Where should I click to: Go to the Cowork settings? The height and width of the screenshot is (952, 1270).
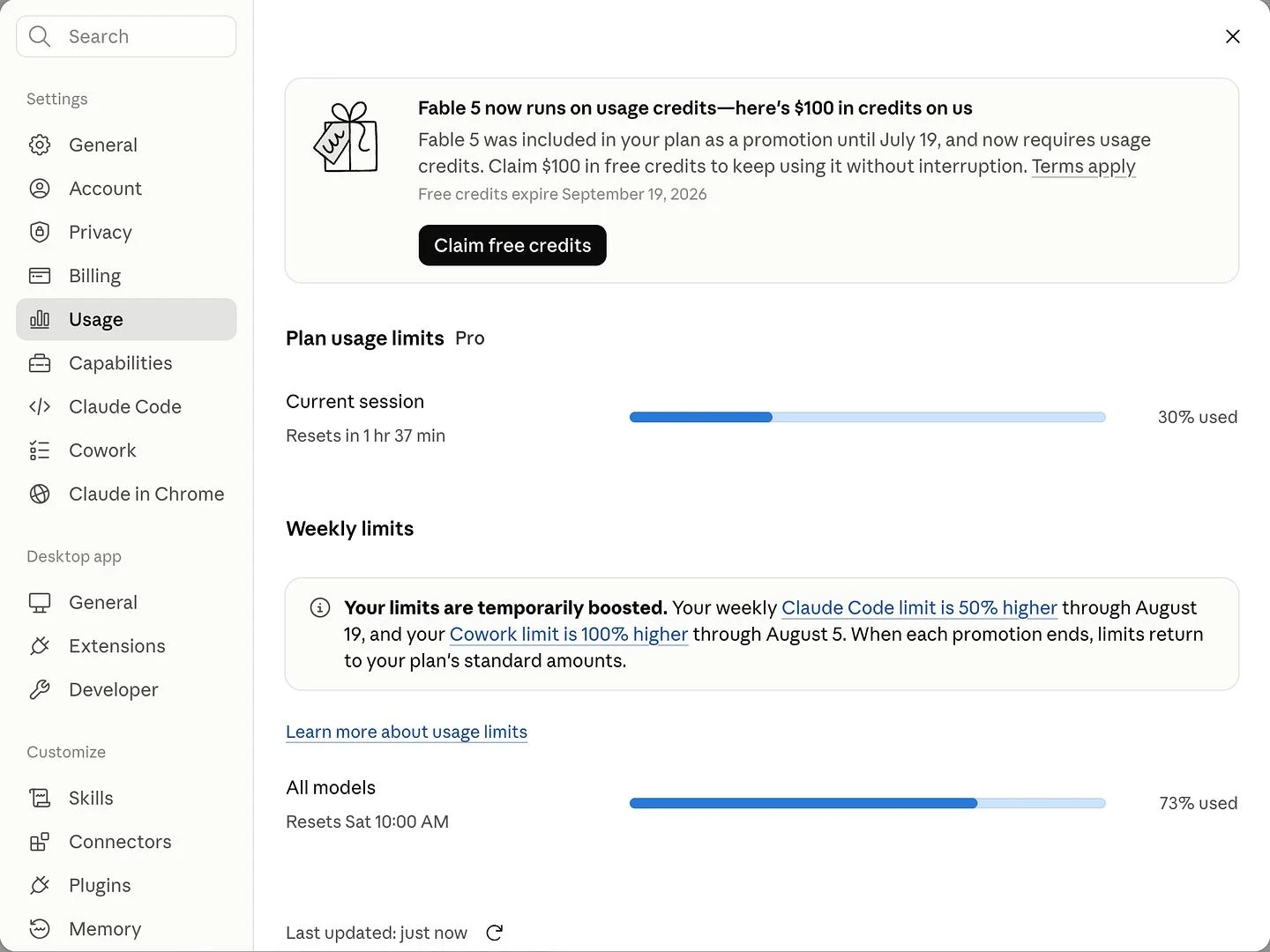click(126, 450)
